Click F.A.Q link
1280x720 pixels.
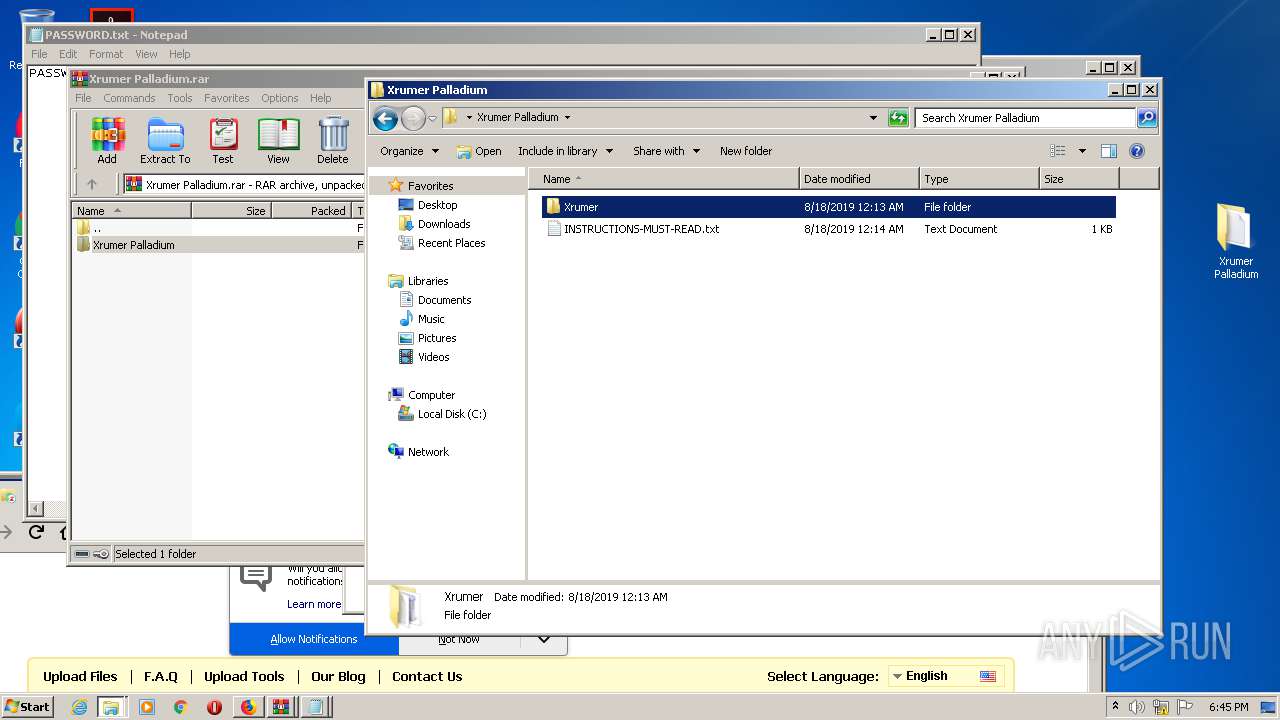pos(161,676)
